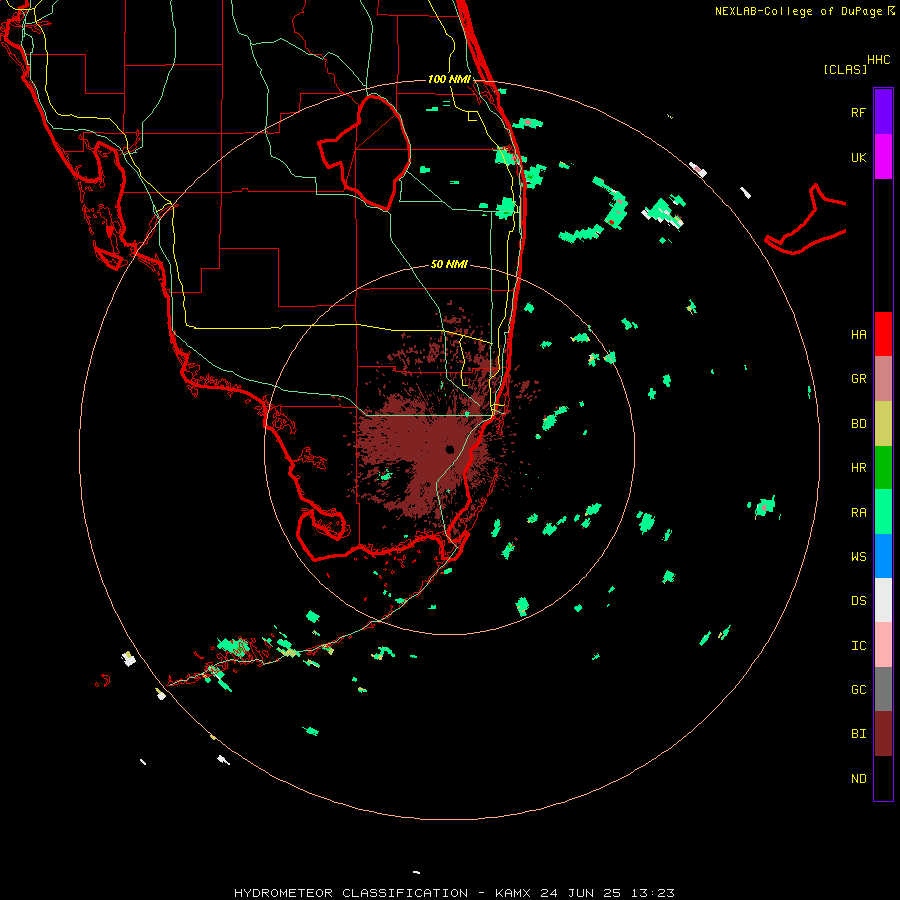This screenshot has height=900, width=900.
Task: Click the BI brown legend swatch
Action: pyautogui.click(x=883, y=734)
